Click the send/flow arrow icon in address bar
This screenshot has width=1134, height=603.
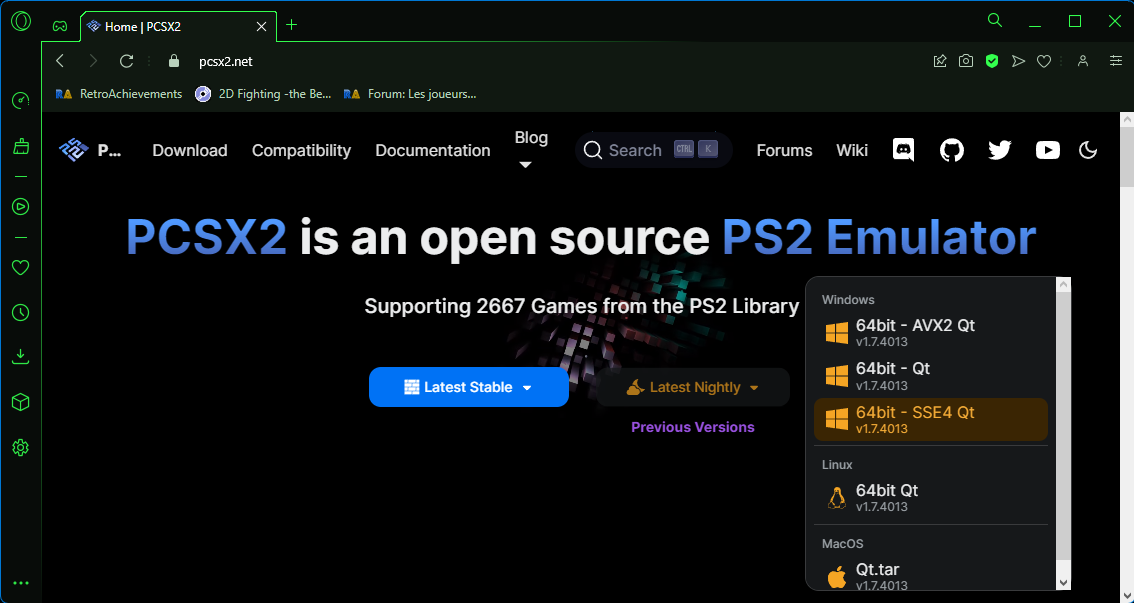pyautogui.click(x=1018, y=61)
